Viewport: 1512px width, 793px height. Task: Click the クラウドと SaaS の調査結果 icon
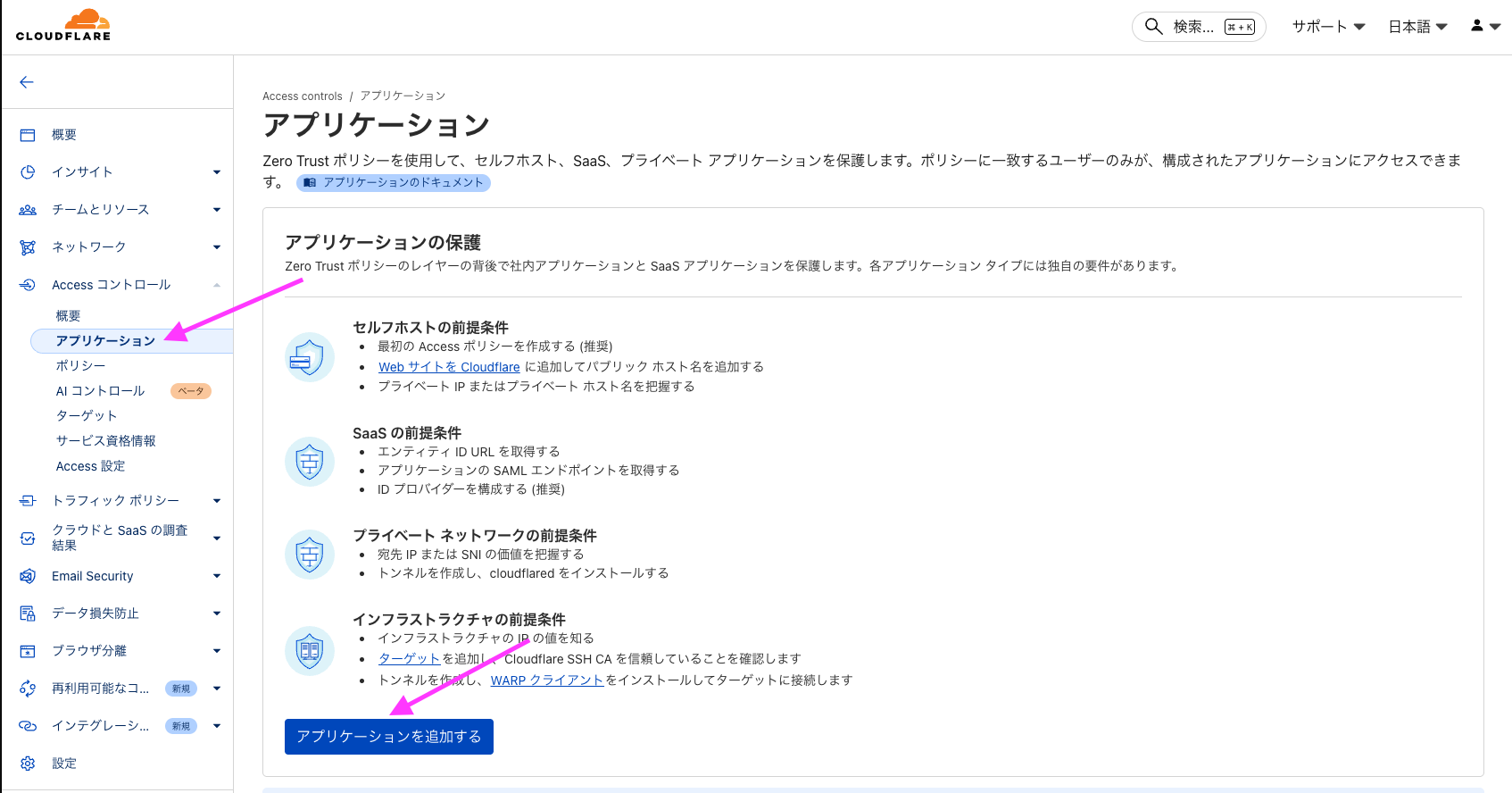(x=28, y=538)
